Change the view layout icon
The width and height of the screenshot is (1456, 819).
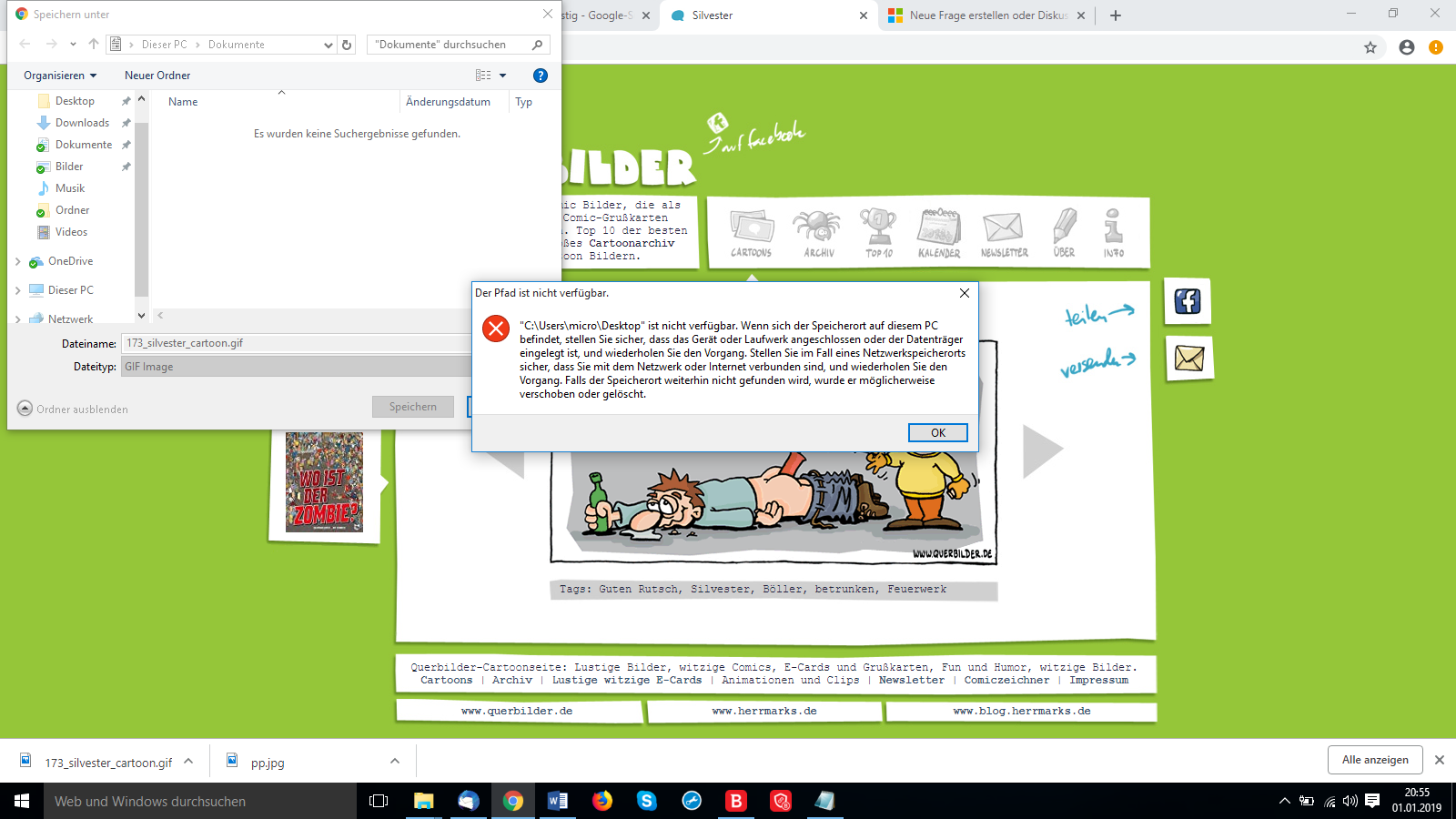tap(483, 76)
